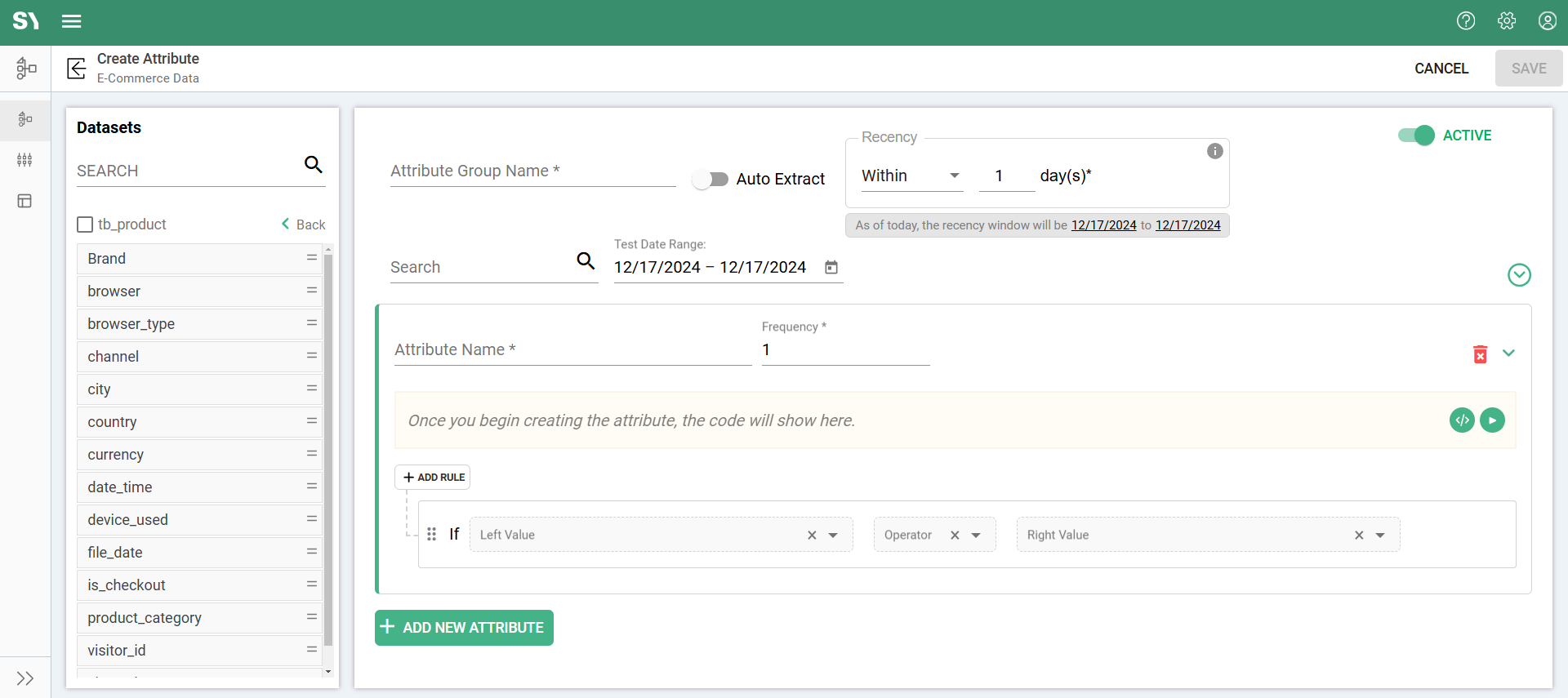Check the tb_product checkbox
This screenshot has height=698, width=1568.
pos(85,225)
